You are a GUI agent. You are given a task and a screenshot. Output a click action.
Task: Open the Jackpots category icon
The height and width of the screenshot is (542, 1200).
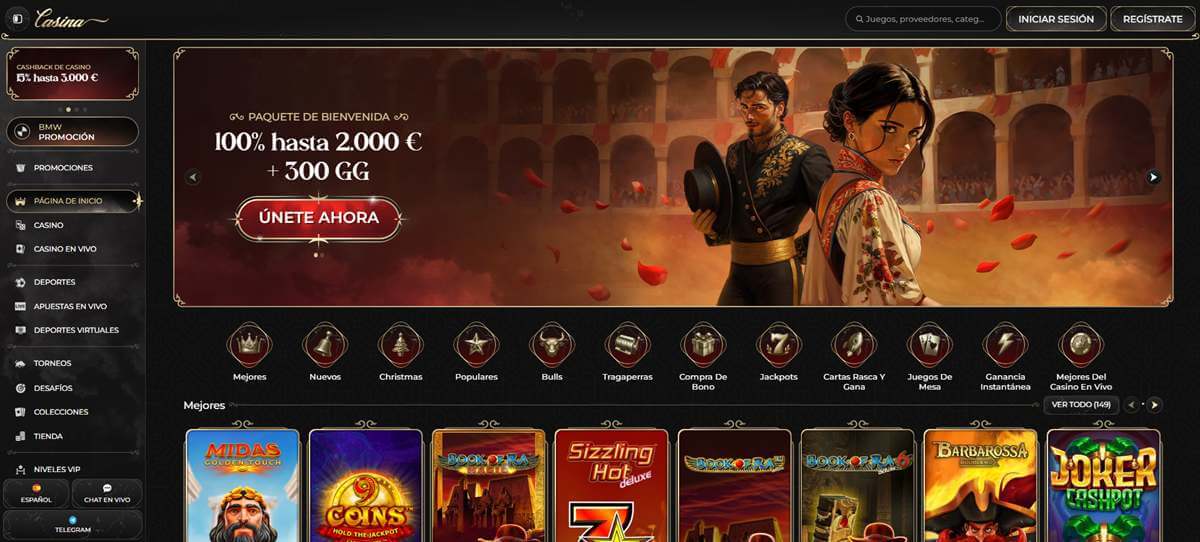(x=778, y=344)
